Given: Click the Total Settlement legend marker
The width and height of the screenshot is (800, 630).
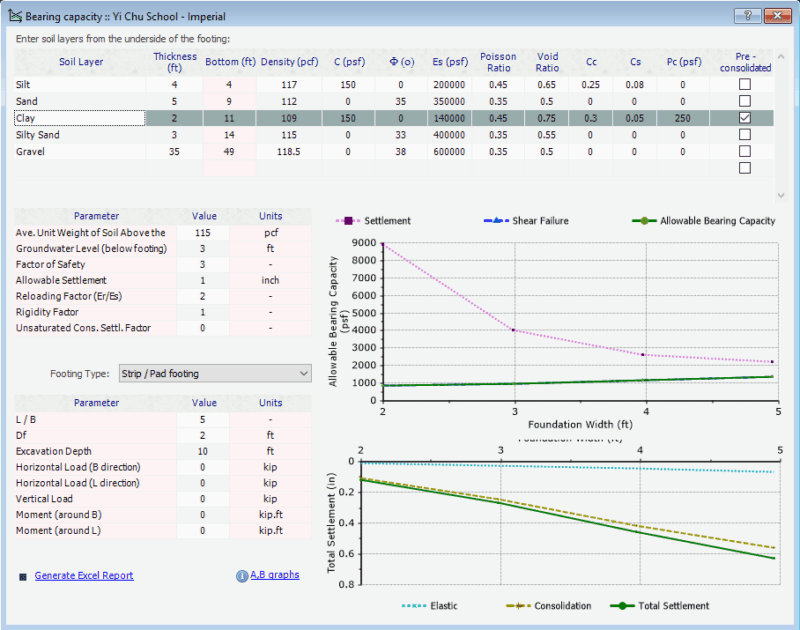Looking at the screenshot, I should [x=622, y=606].
